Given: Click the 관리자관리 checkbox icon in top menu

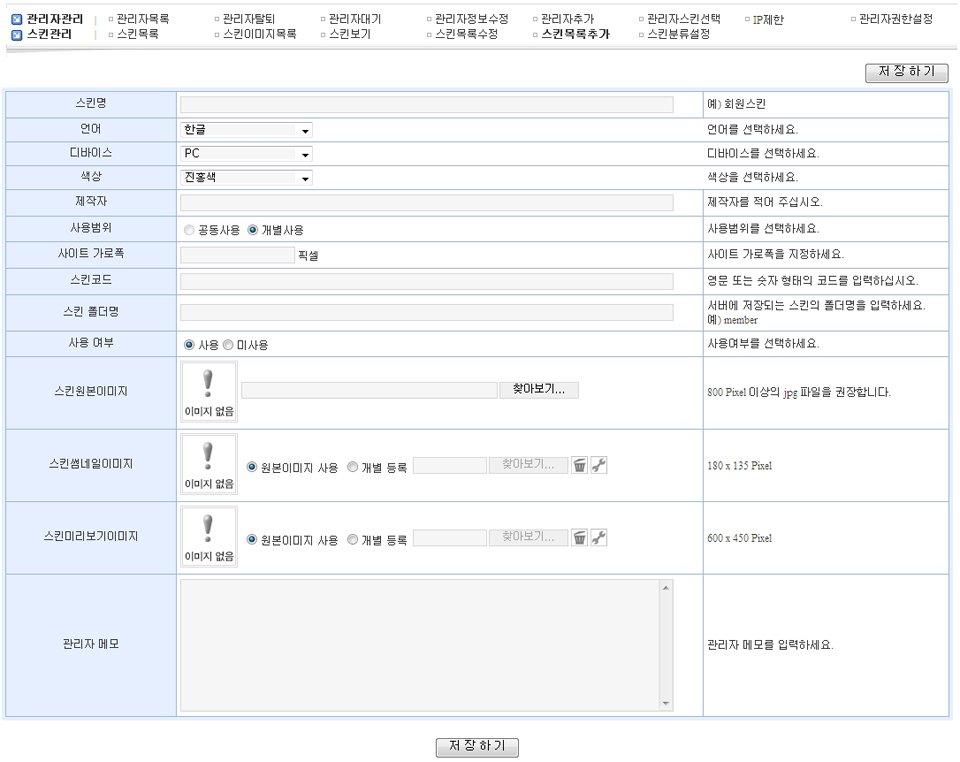Looking at the screenshot, I should tap(16, 19).
